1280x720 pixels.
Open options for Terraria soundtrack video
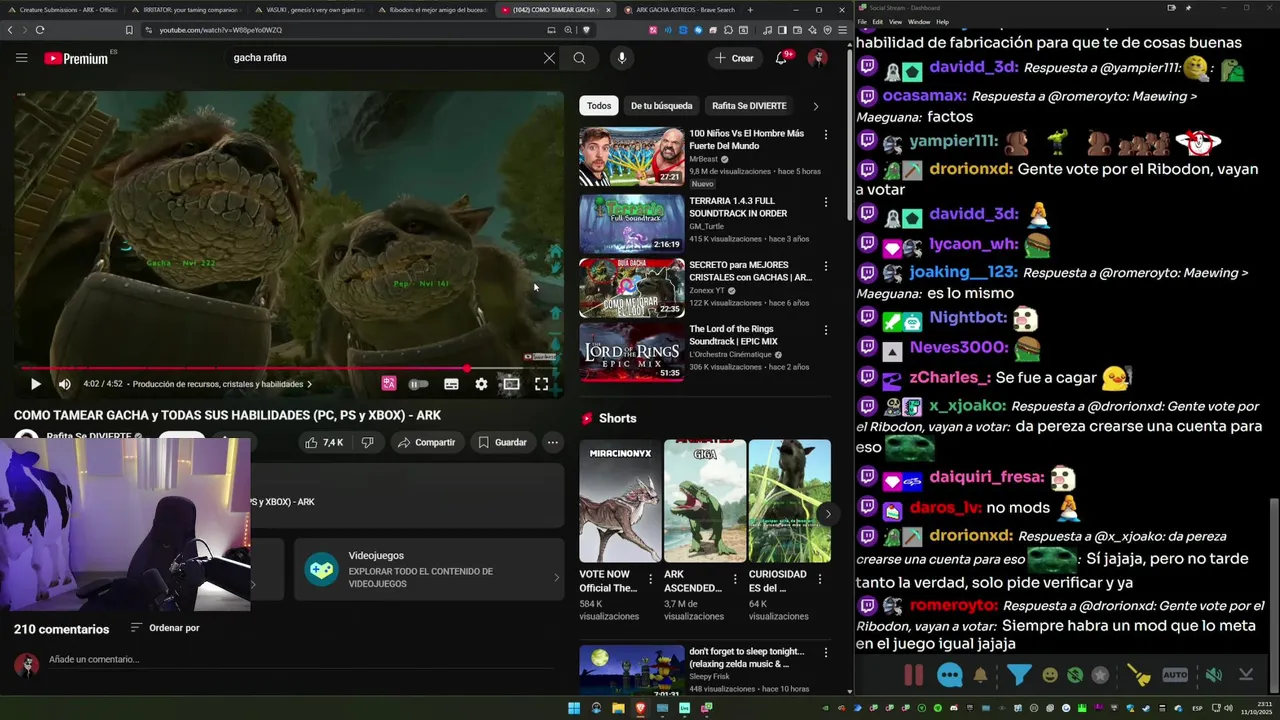point(825,202)
